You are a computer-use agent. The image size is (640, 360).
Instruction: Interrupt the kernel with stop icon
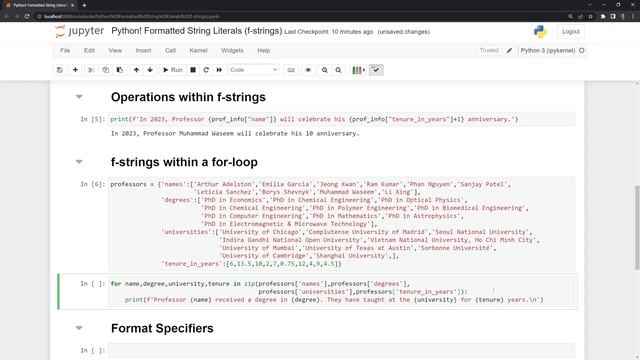coord(193,70)
